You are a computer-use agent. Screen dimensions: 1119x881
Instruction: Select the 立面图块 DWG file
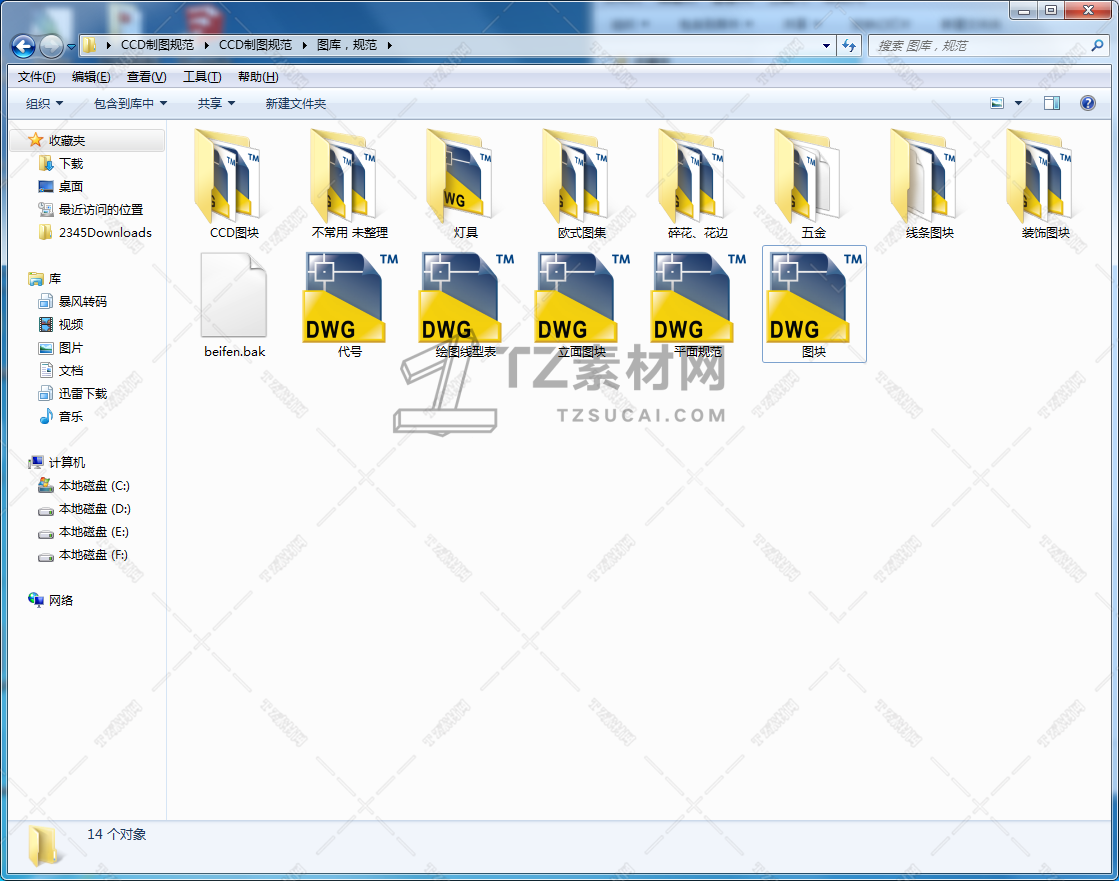point(582,305)
